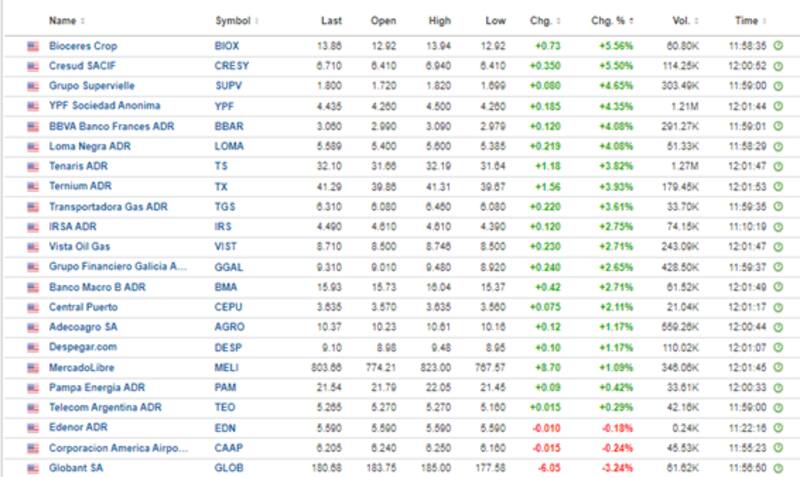Click the Last column header

coord(332,20)
